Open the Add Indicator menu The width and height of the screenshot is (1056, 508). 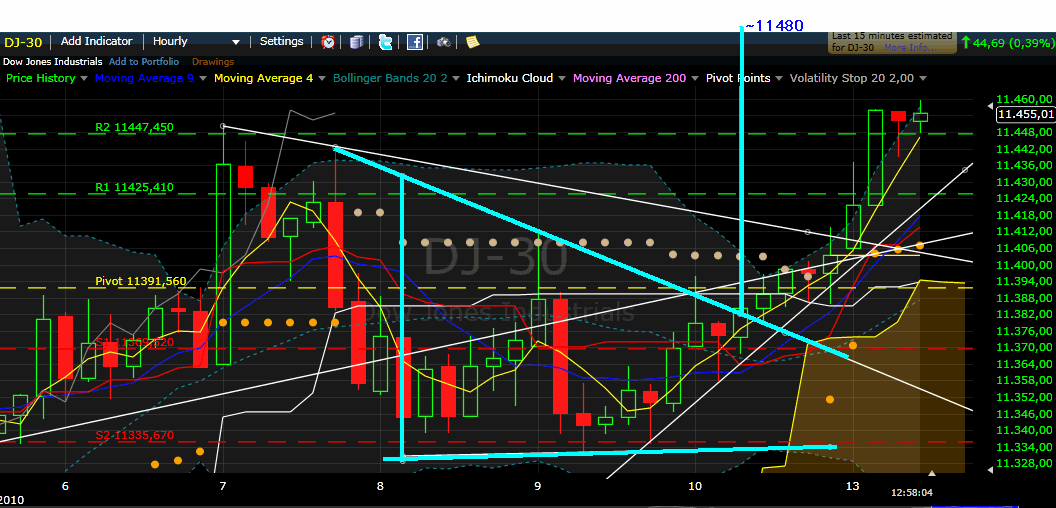[x=96, y=41]
